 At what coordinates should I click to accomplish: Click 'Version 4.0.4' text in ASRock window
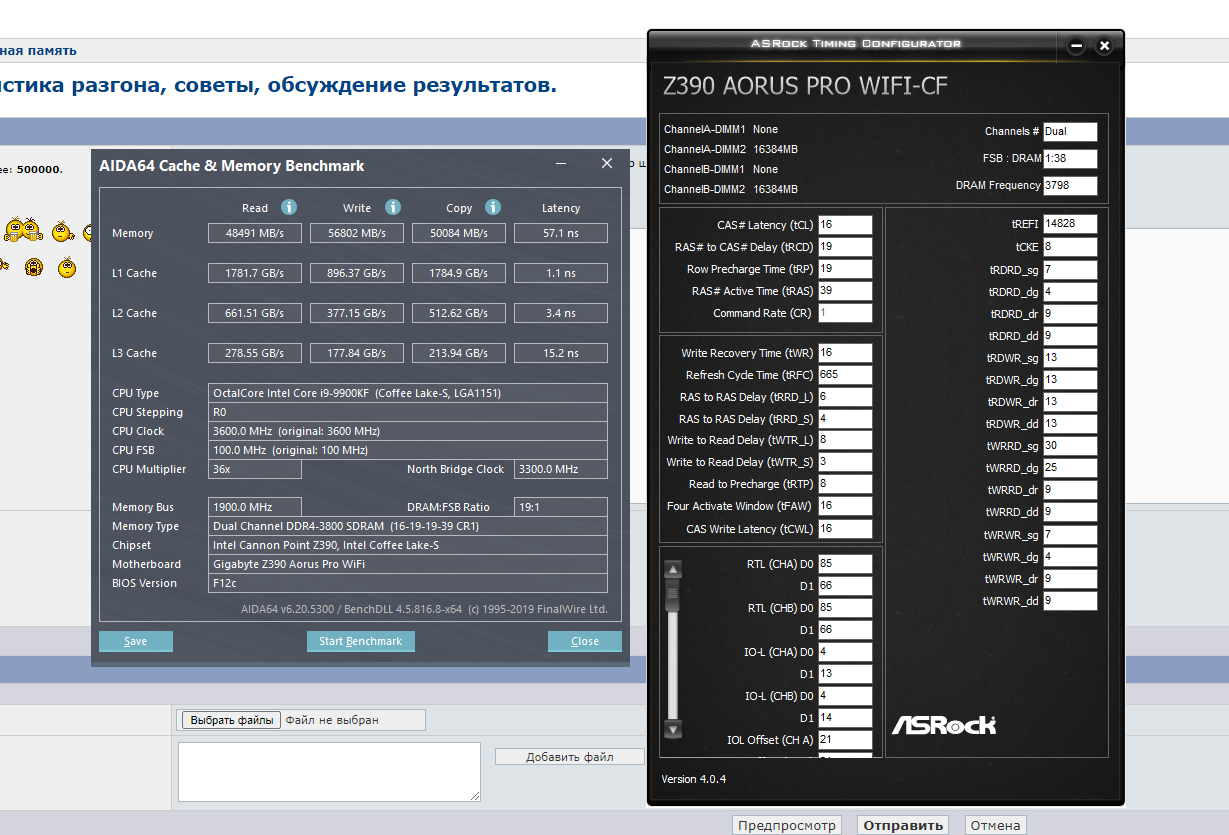coord(694,779)
